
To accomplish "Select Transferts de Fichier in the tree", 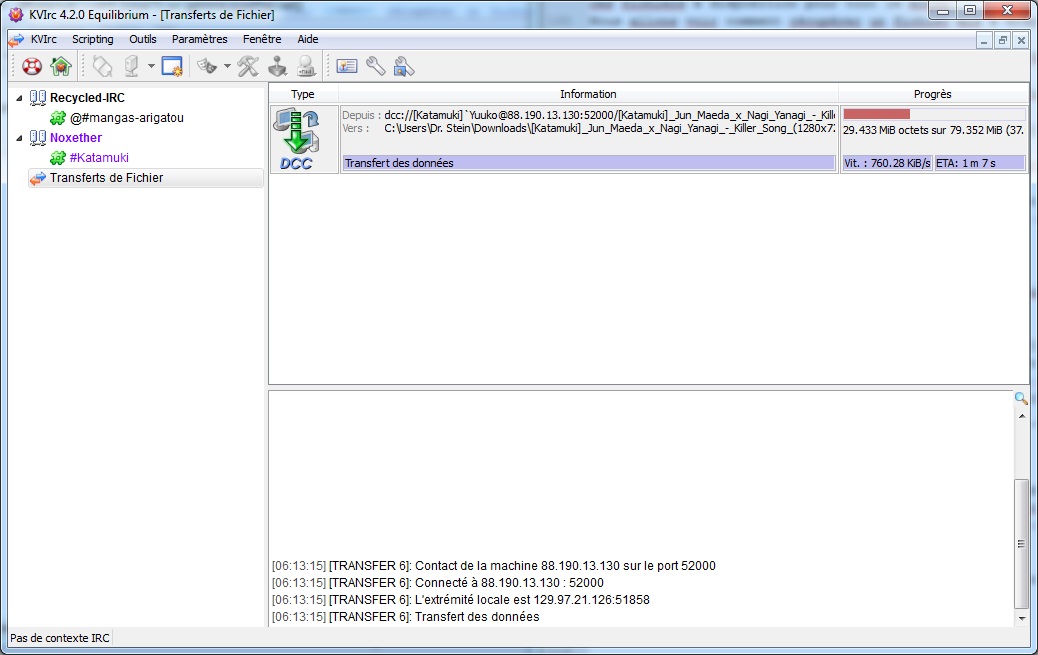I will (x=106, y=178).
